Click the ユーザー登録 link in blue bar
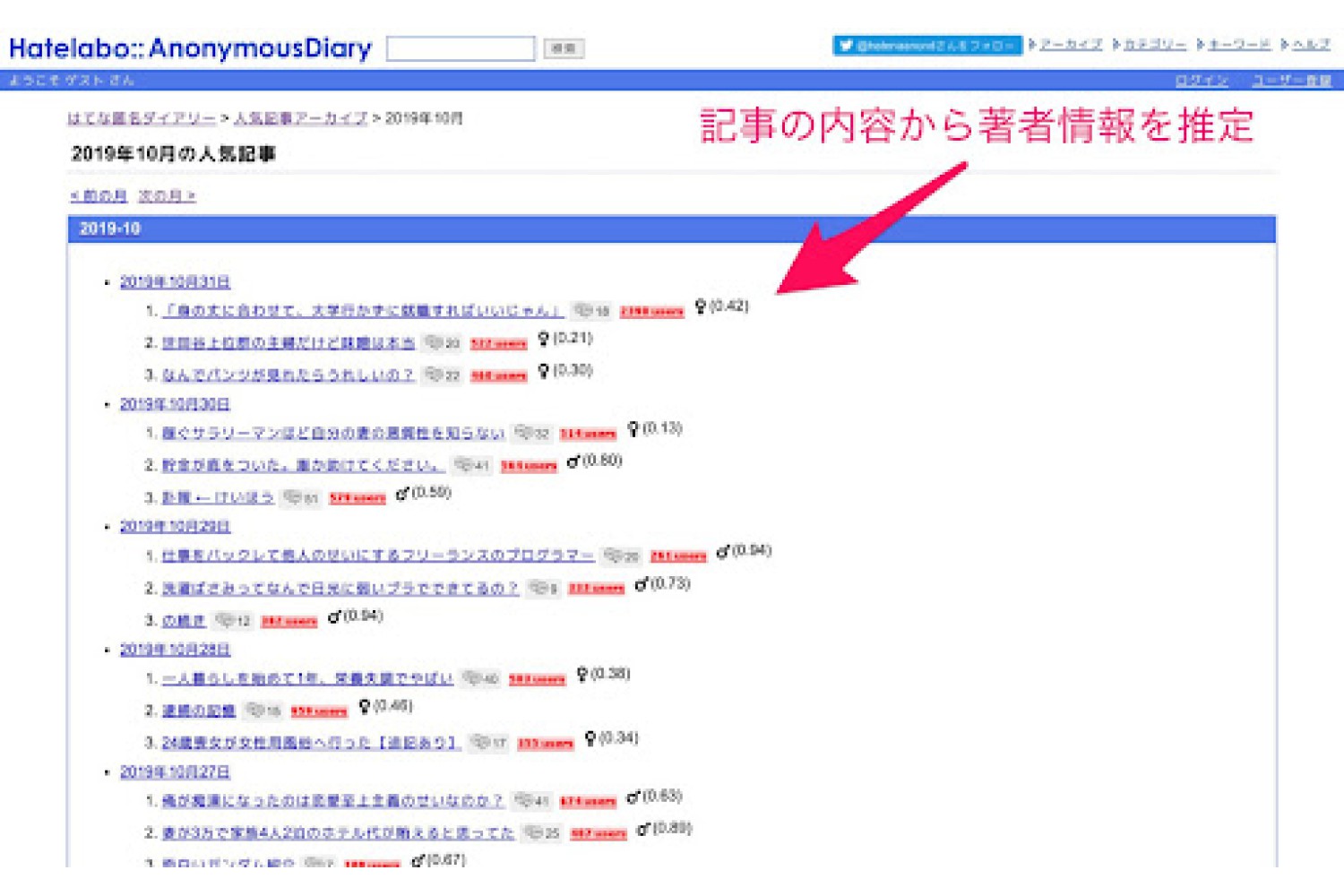1344x896 pixels. pyautogui.click(x=1291, y=81)
